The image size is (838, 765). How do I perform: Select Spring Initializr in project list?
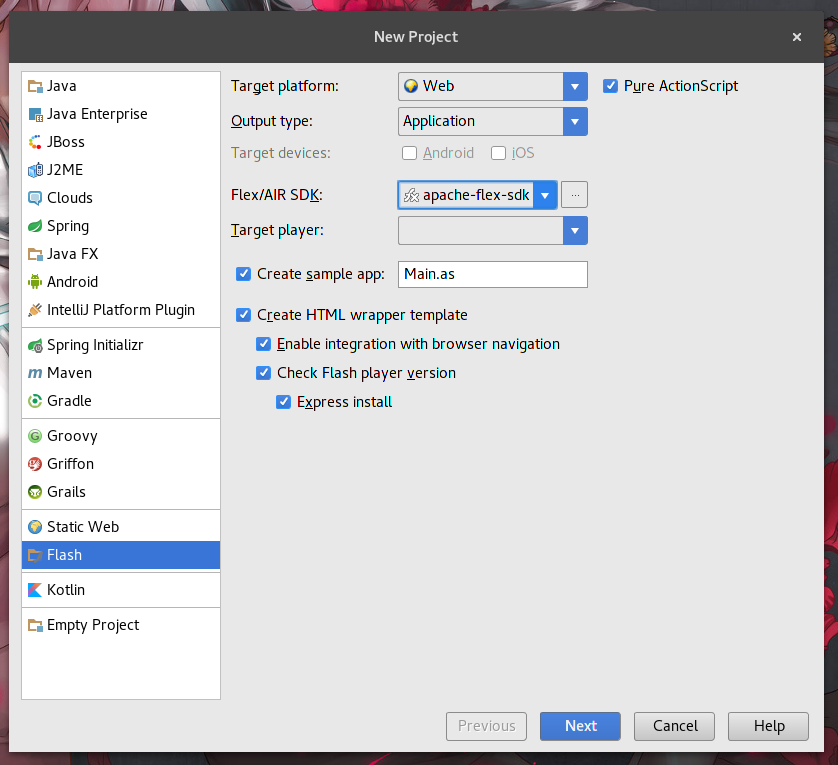(x=121, y=345)
